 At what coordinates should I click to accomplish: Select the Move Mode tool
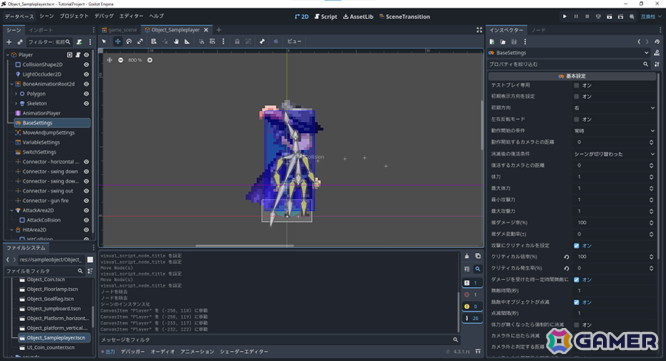(x=118, y=41)
